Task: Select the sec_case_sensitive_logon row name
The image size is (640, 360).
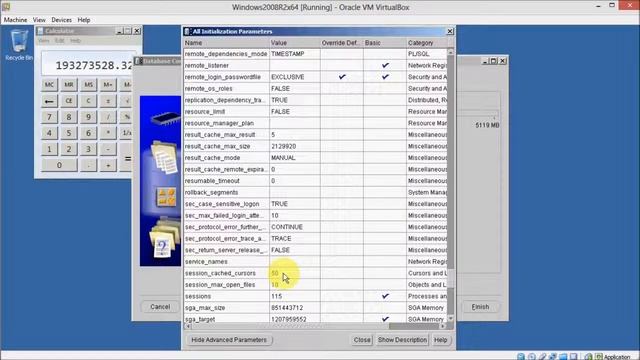Action: [x=222, y=204]
